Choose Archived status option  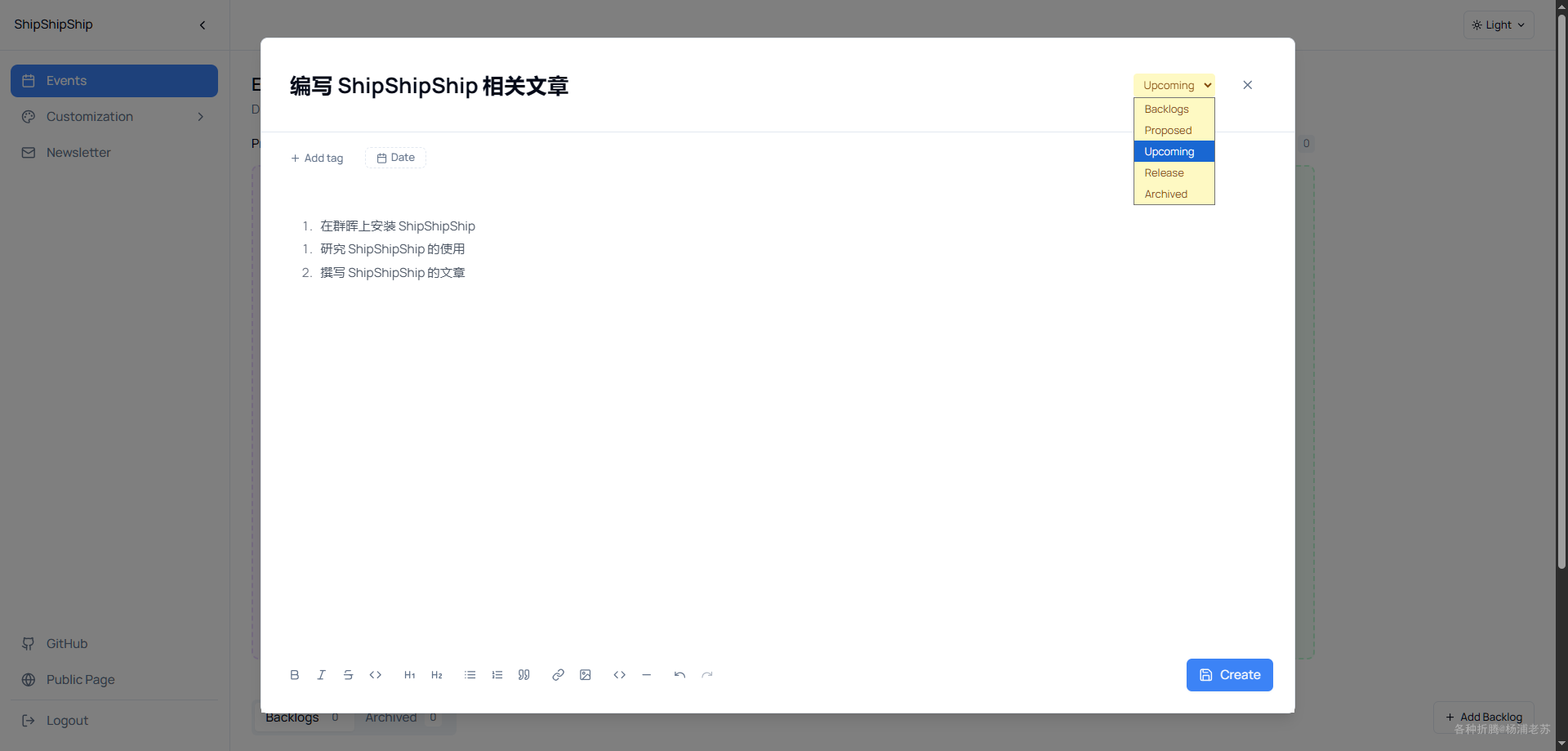(1174, 194)
